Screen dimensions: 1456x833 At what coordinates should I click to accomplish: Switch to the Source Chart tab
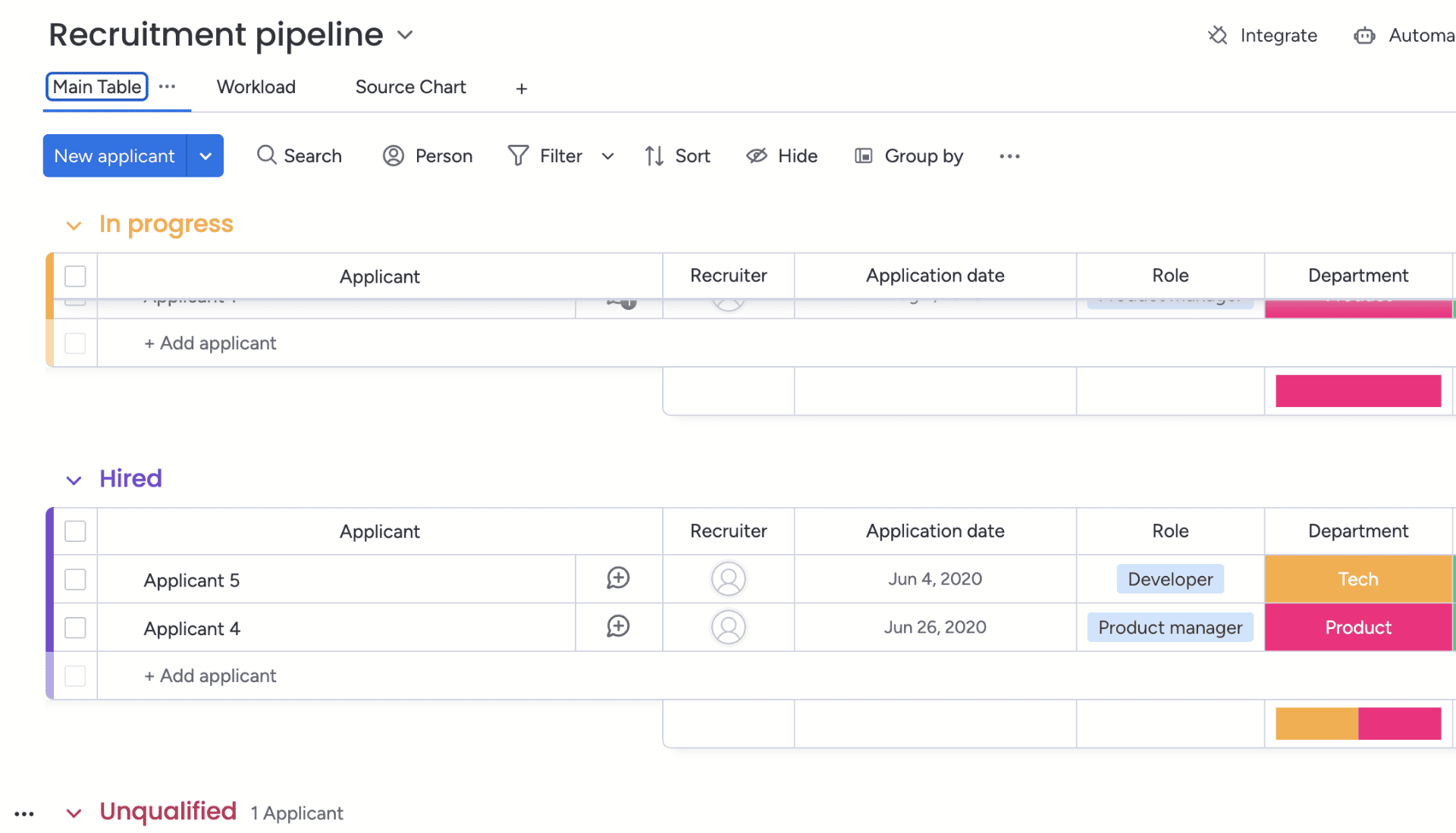[410, 86]
